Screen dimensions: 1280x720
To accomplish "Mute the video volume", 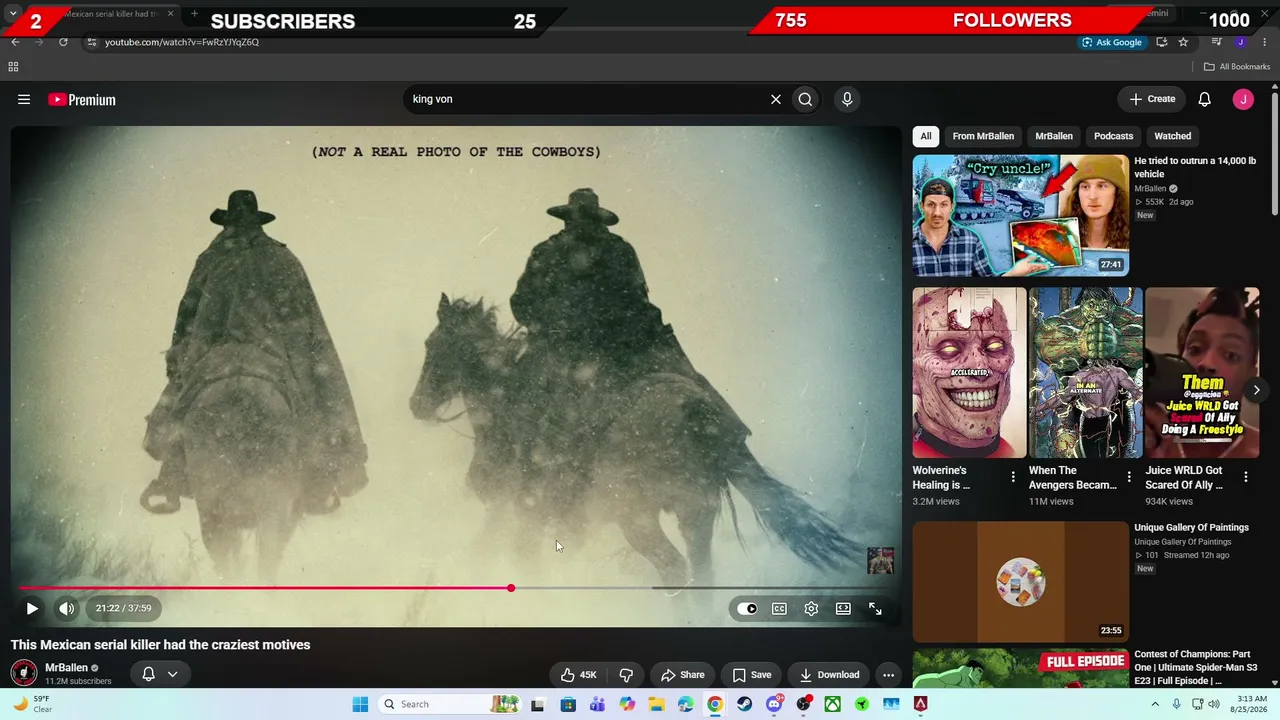I will click(66, 608).
